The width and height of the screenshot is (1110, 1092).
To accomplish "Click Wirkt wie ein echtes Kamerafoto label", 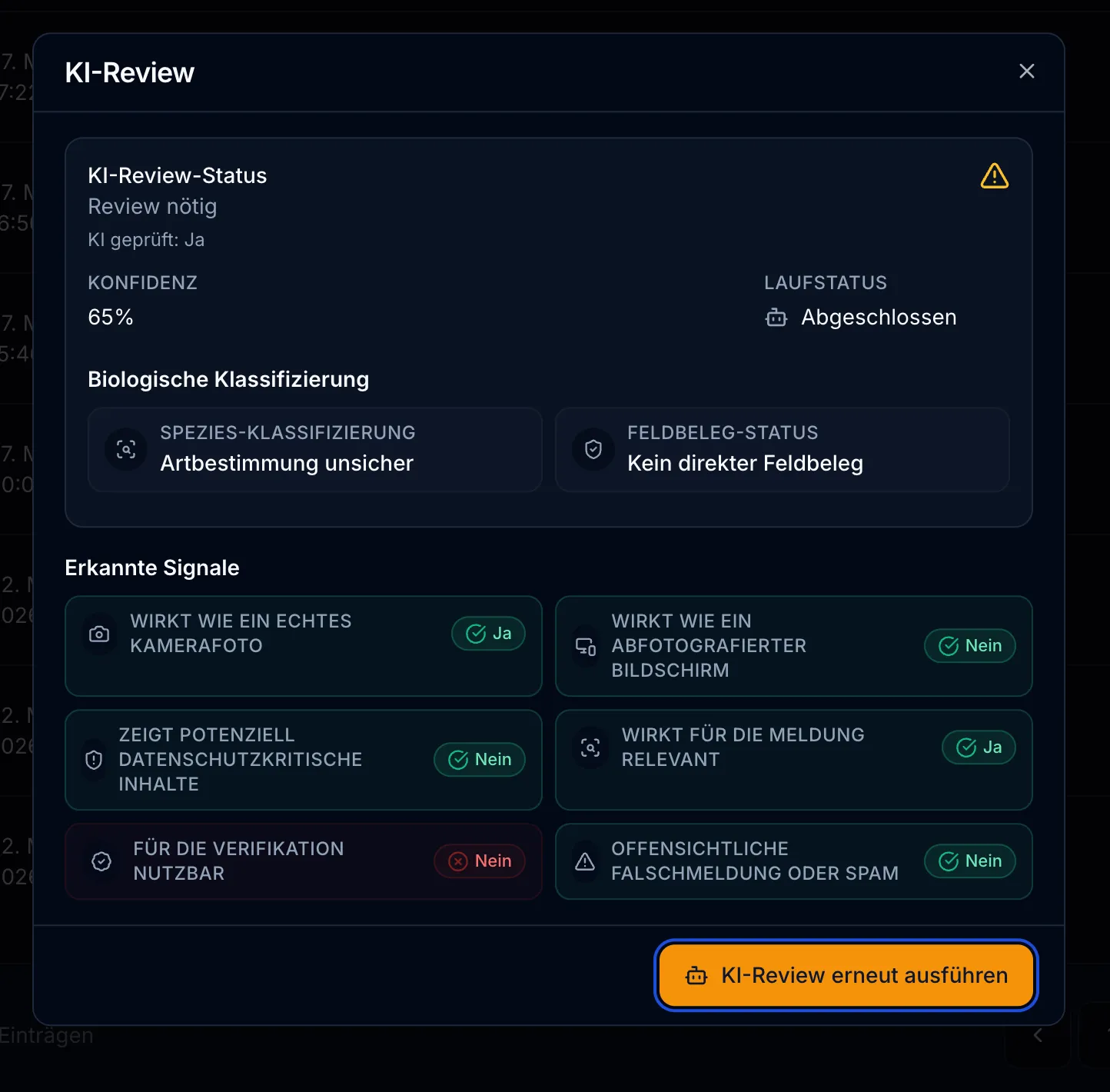I will 241,634.
